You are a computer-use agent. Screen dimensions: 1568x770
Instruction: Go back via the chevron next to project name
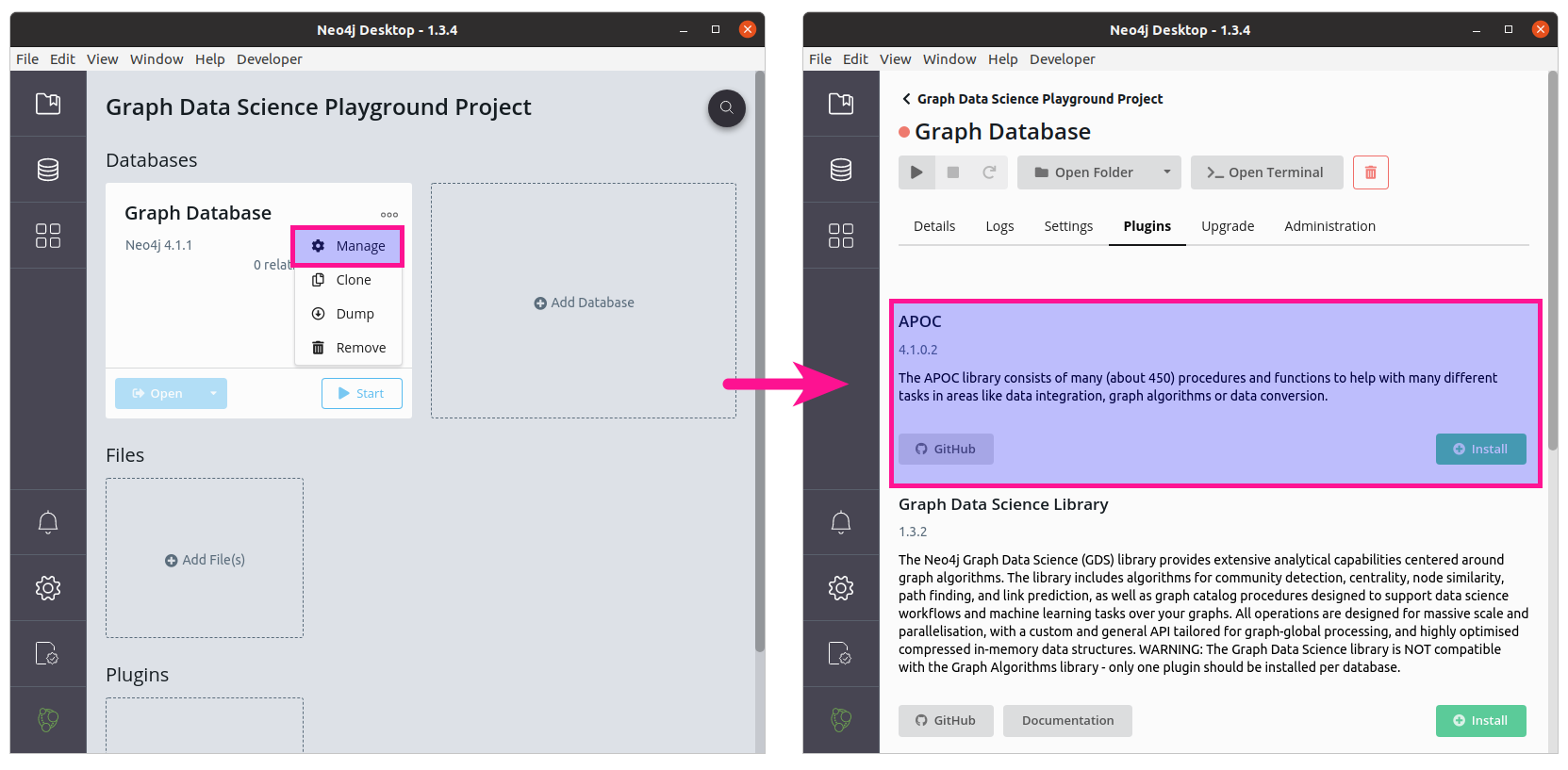pos(906,99)
